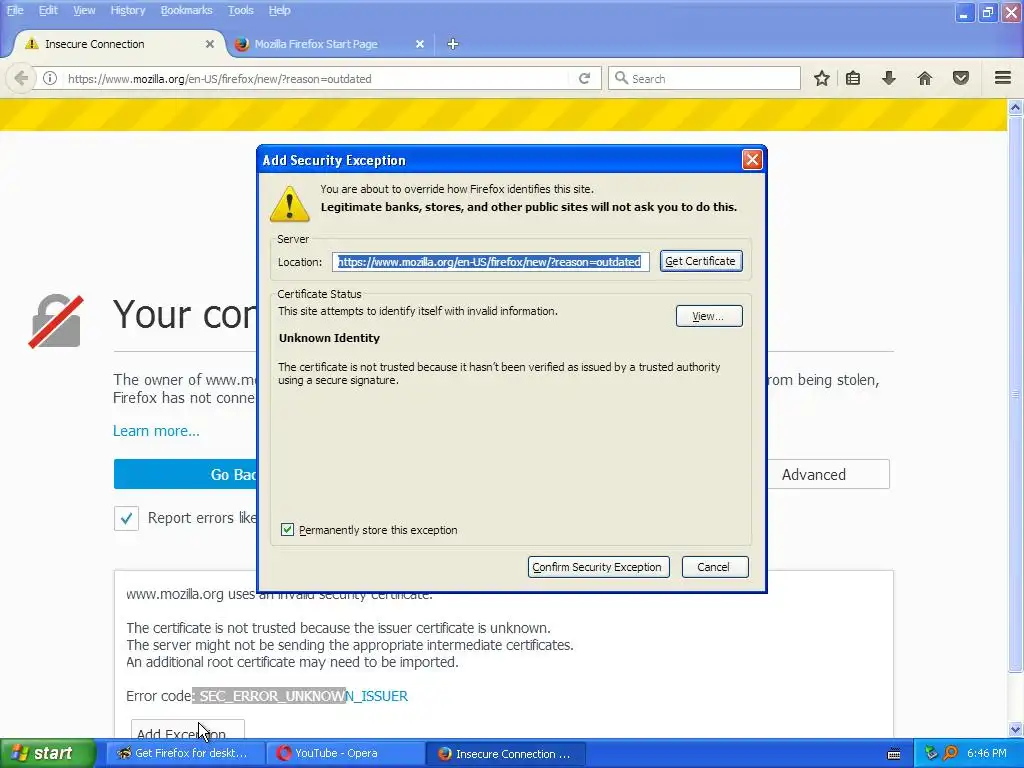Click the orange magnifier system tray icon
This screenshot has height=768, width=1024.
(950, 753)
